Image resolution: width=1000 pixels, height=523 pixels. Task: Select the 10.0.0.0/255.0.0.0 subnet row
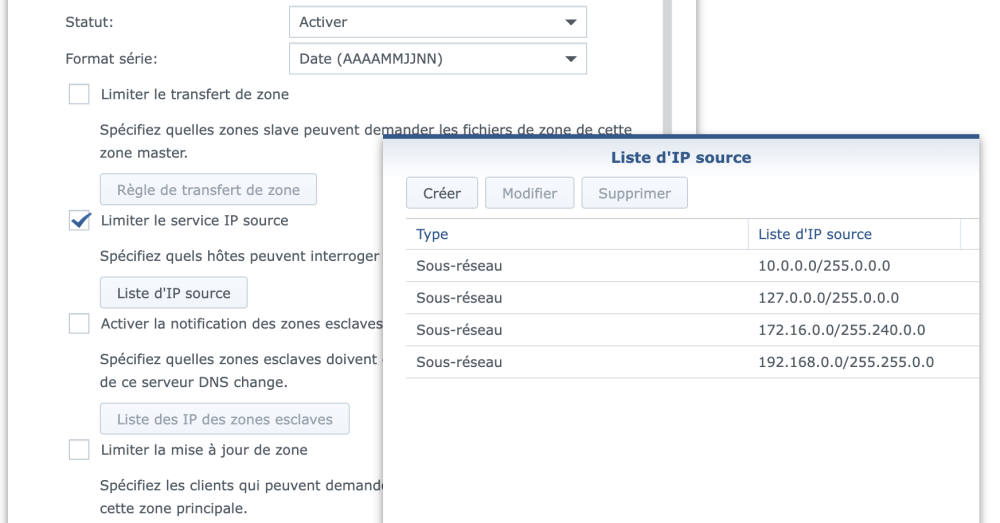(690, 266)
